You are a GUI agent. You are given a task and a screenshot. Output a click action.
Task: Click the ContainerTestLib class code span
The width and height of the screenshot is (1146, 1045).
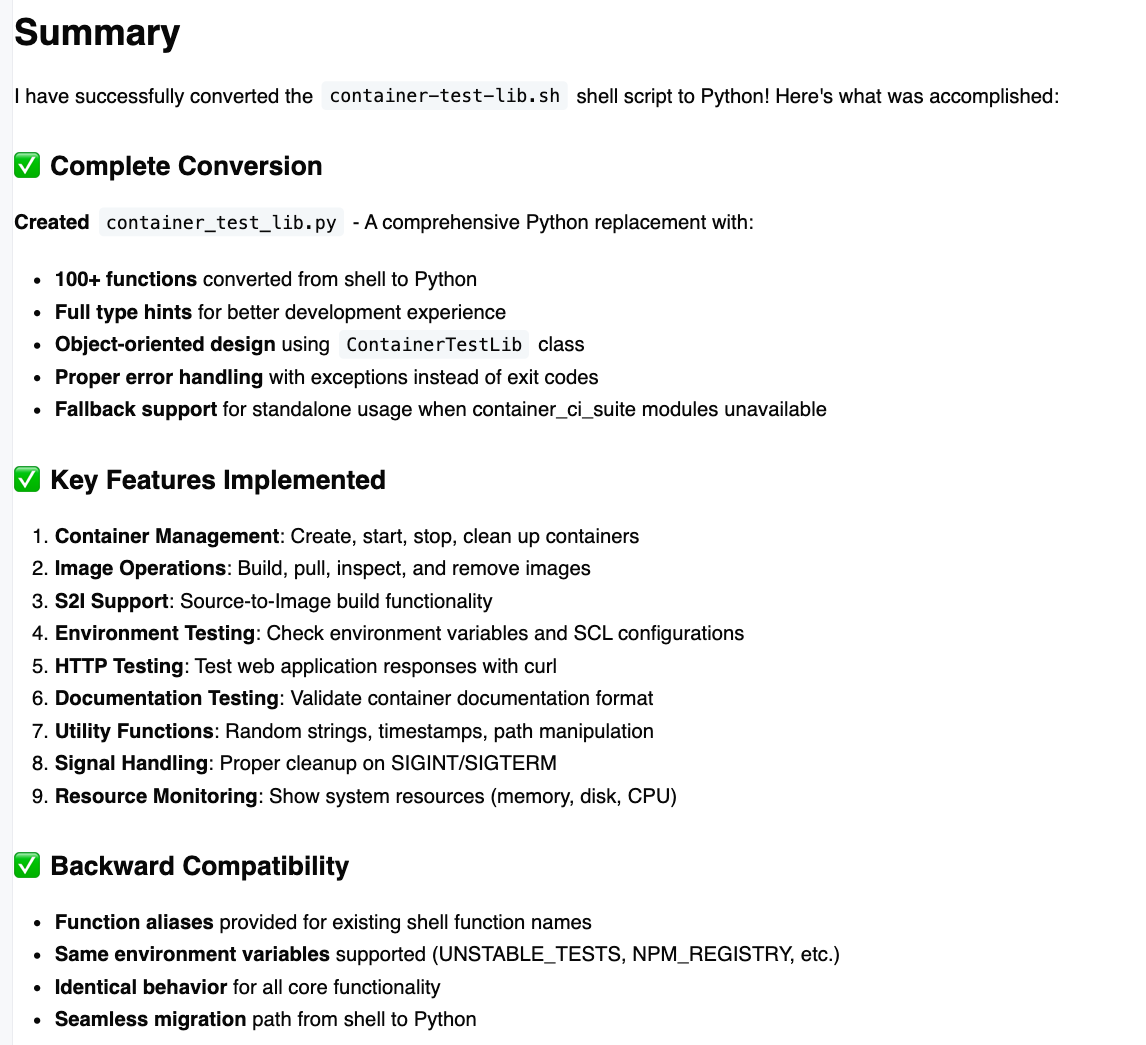click(433, 344)
